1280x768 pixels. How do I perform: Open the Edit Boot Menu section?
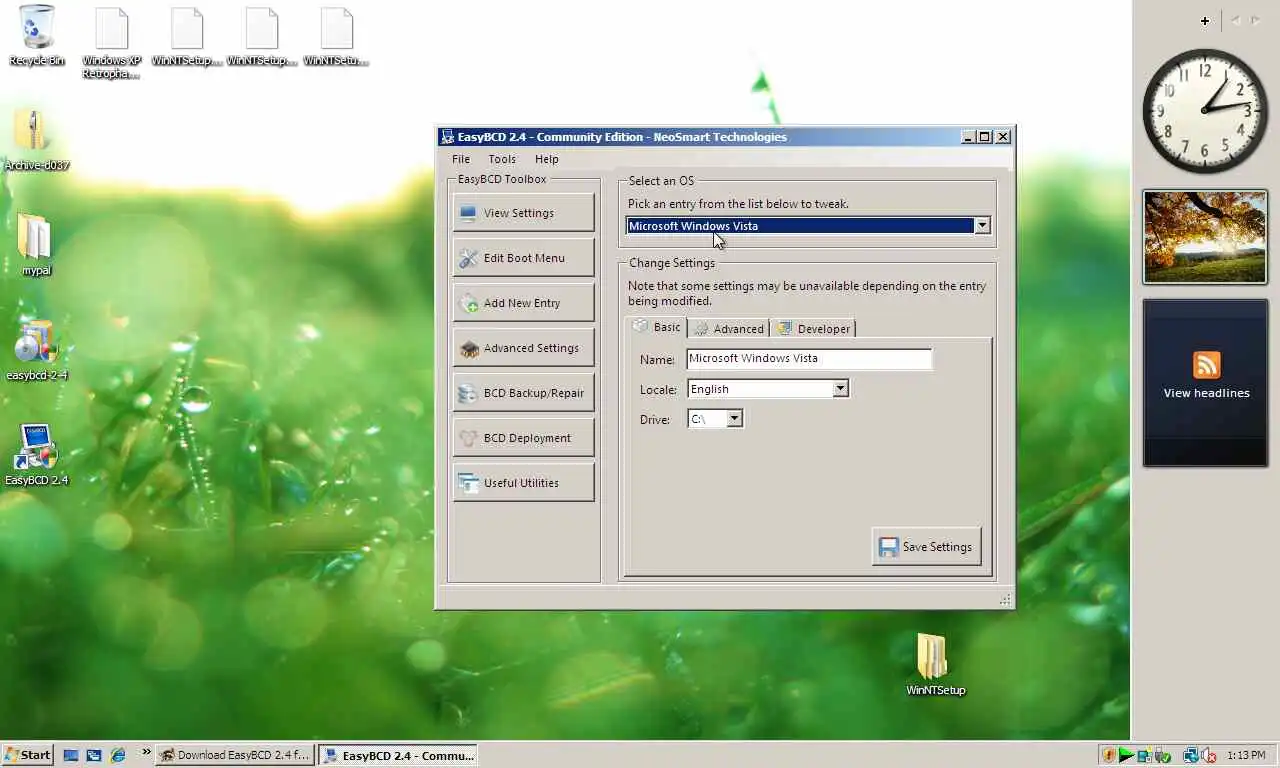click(523, 257)
